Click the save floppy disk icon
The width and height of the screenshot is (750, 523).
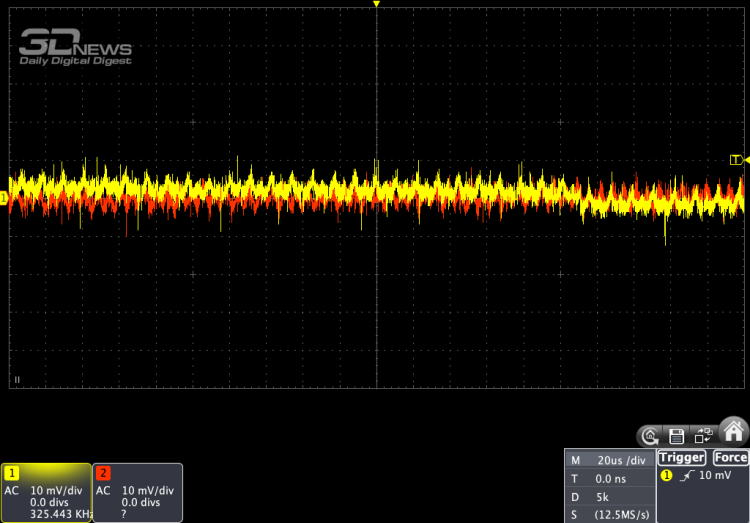point(676,436)
